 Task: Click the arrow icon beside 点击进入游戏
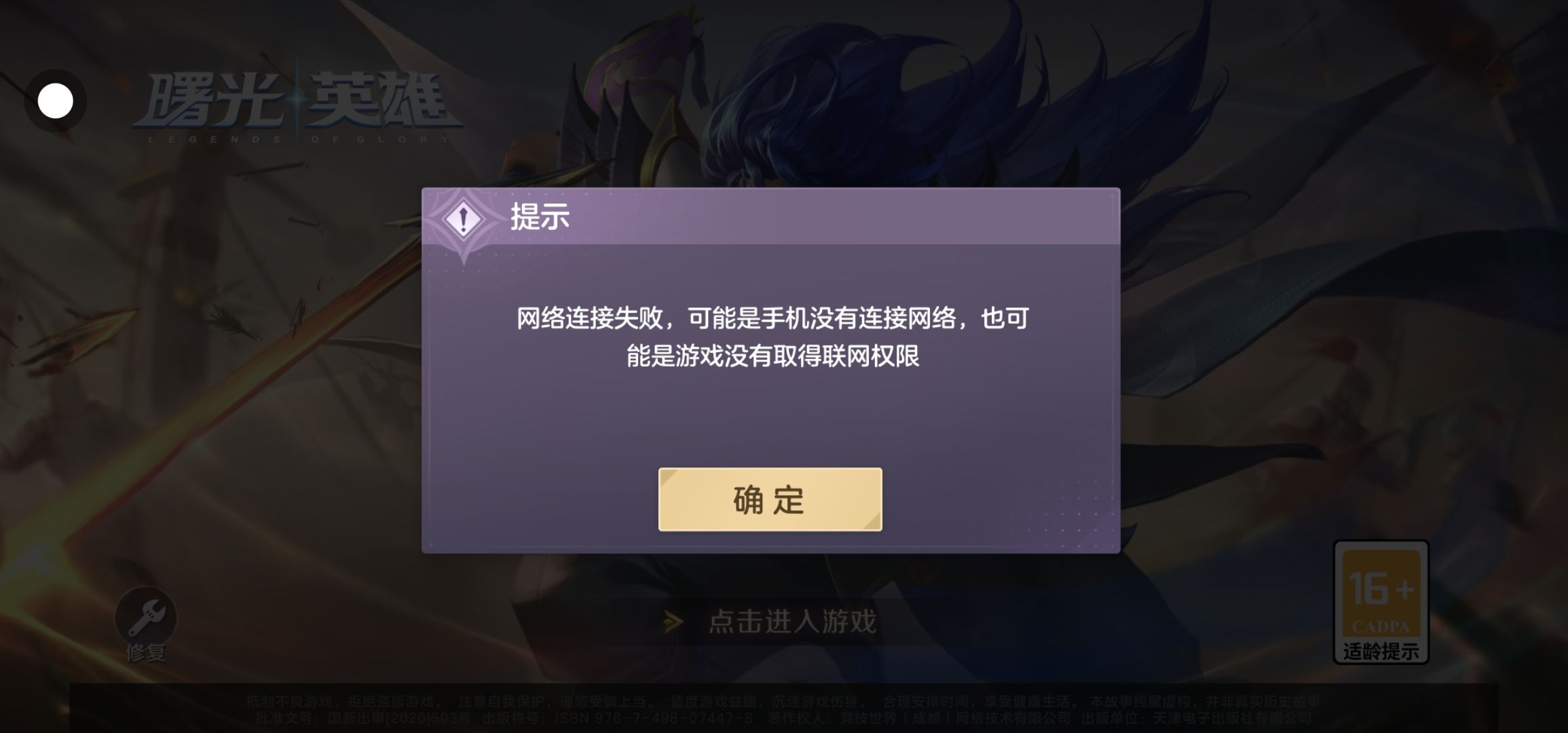[x=674, y=622]
